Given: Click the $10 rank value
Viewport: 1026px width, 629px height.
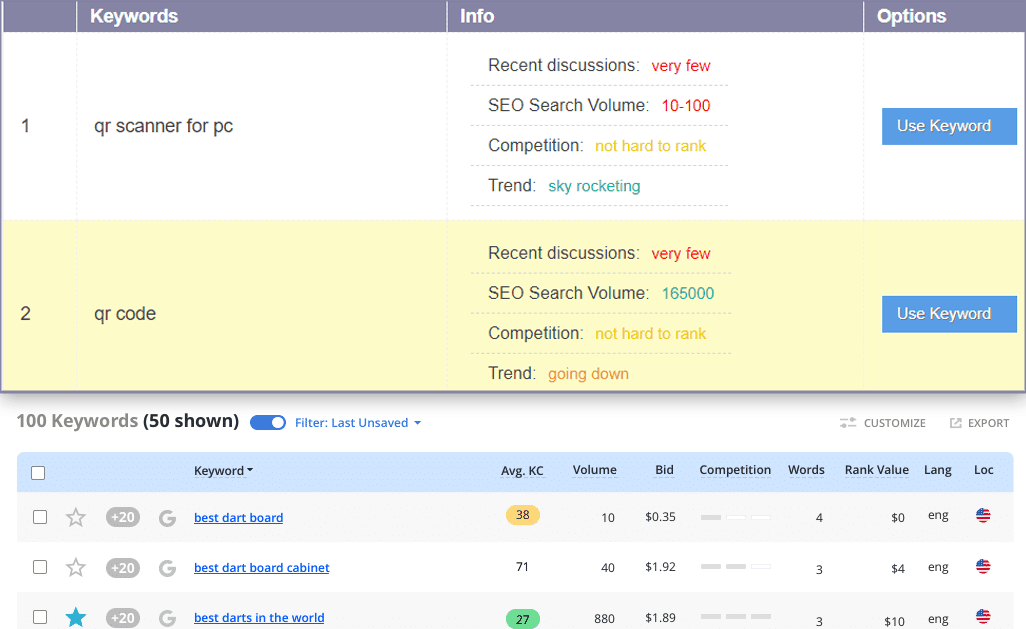Looking at the screenshot, I should click(x=894, y=621).
